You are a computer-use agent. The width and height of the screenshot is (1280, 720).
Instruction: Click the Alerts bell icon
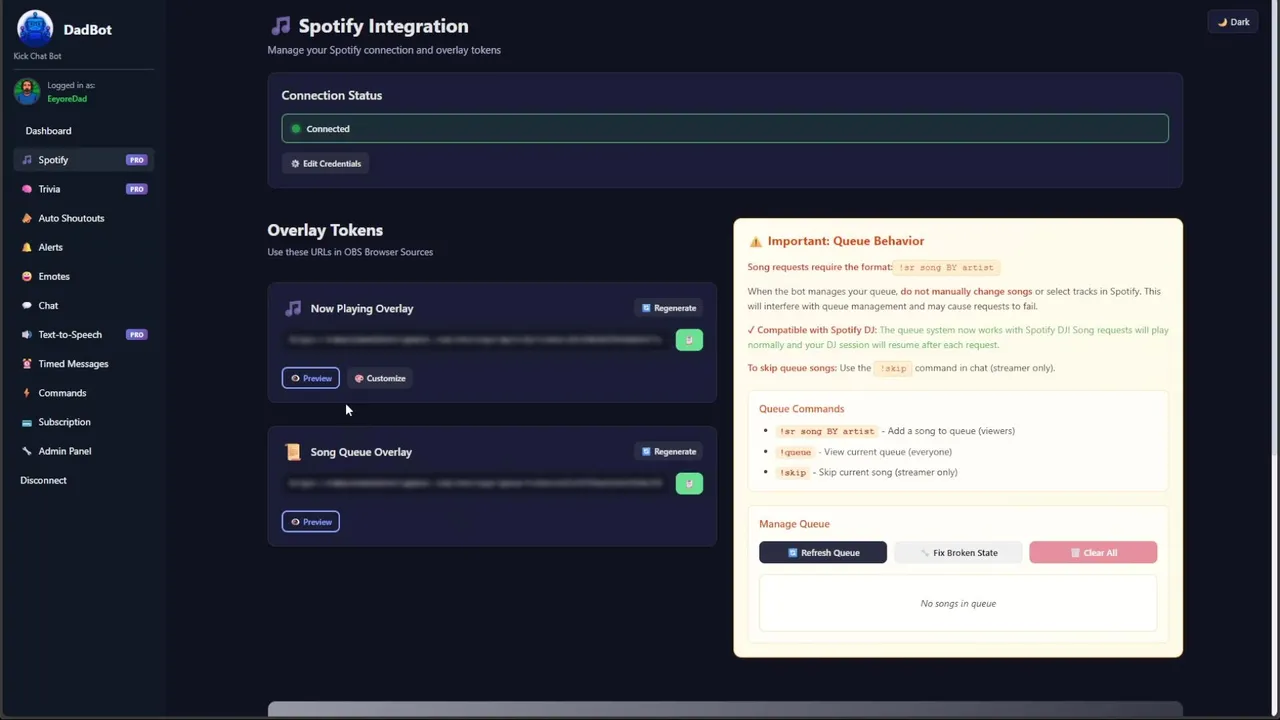[27, 247]
